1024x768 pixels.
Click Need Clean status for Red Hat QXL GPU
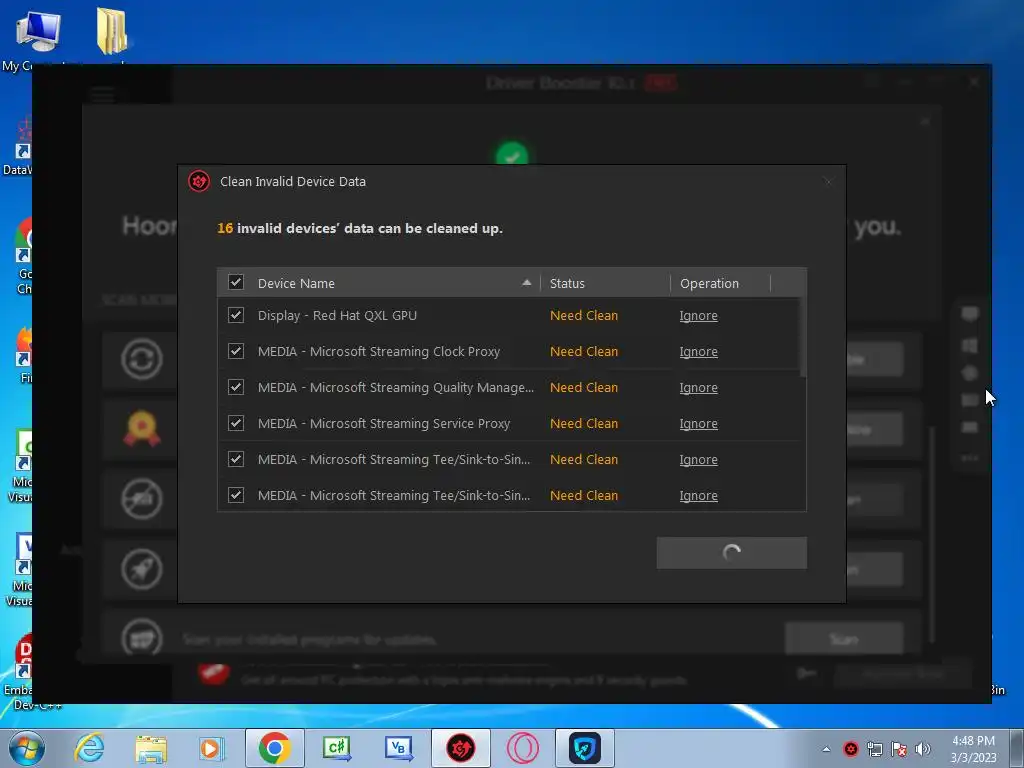[x=584, y=315]
